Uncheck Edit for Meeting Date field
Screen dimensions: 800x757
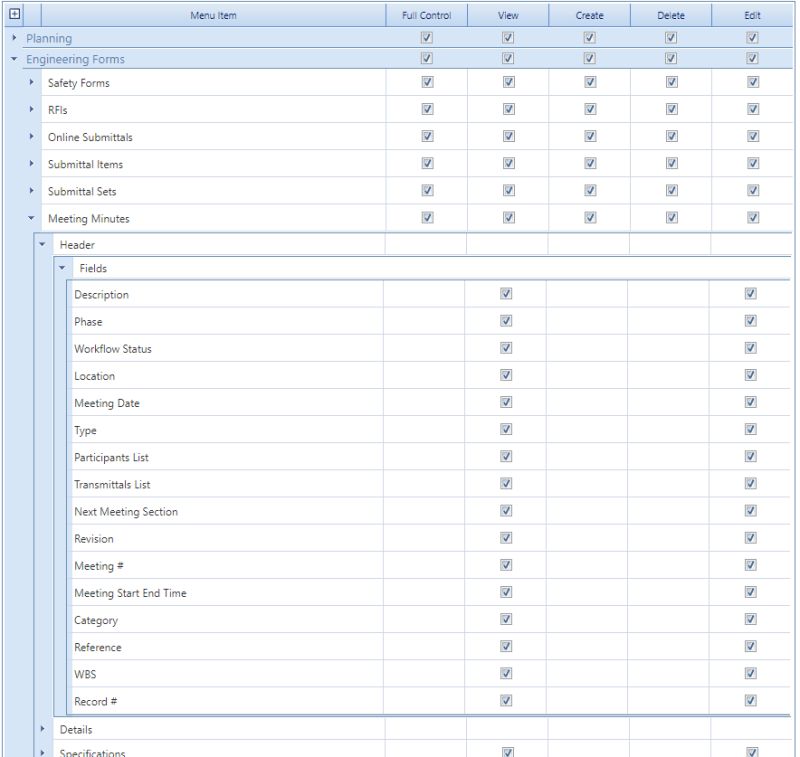pyautogui.click(x=751, y=402)
